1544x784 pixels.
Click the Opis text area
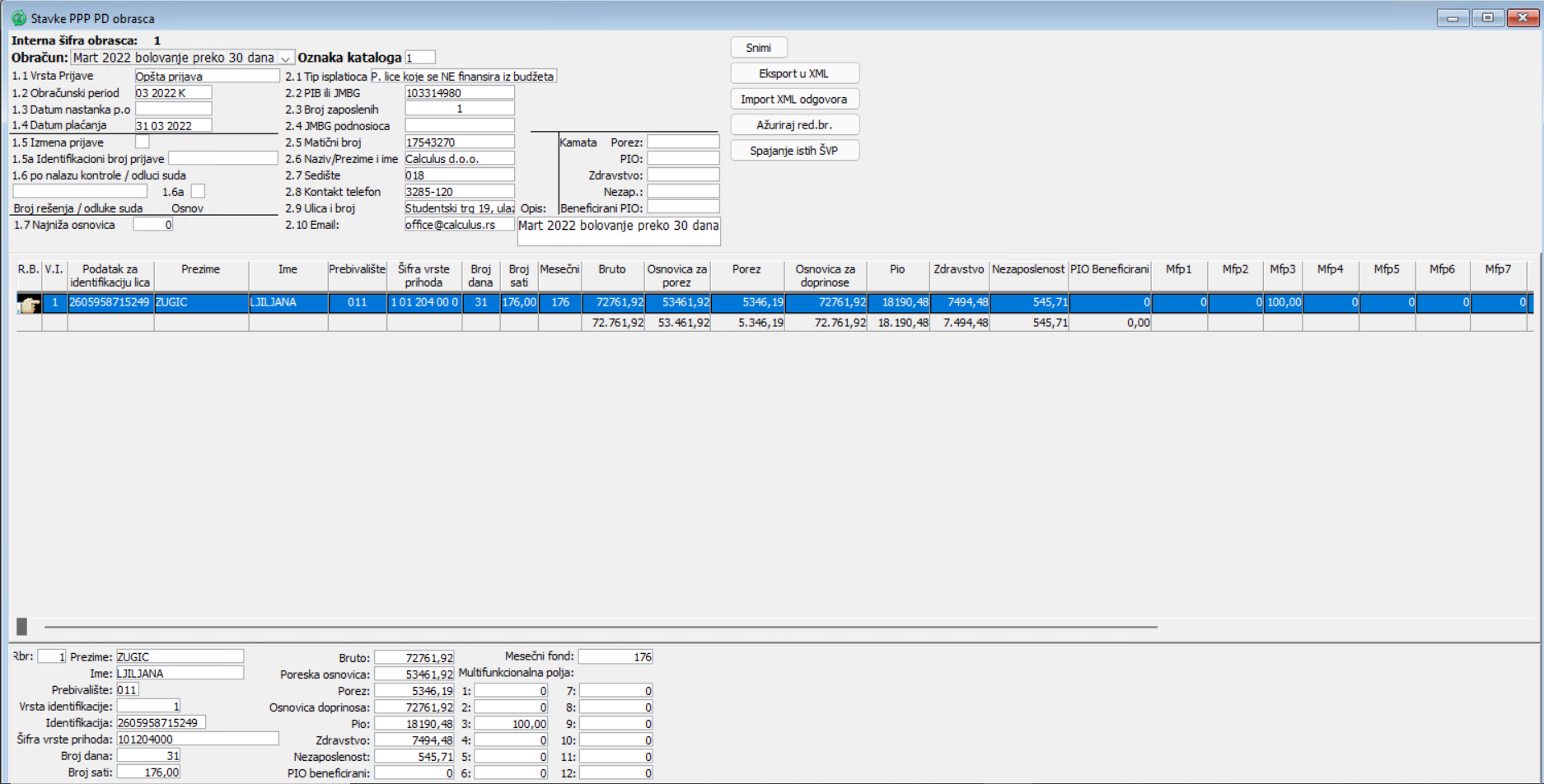point(618,231)
